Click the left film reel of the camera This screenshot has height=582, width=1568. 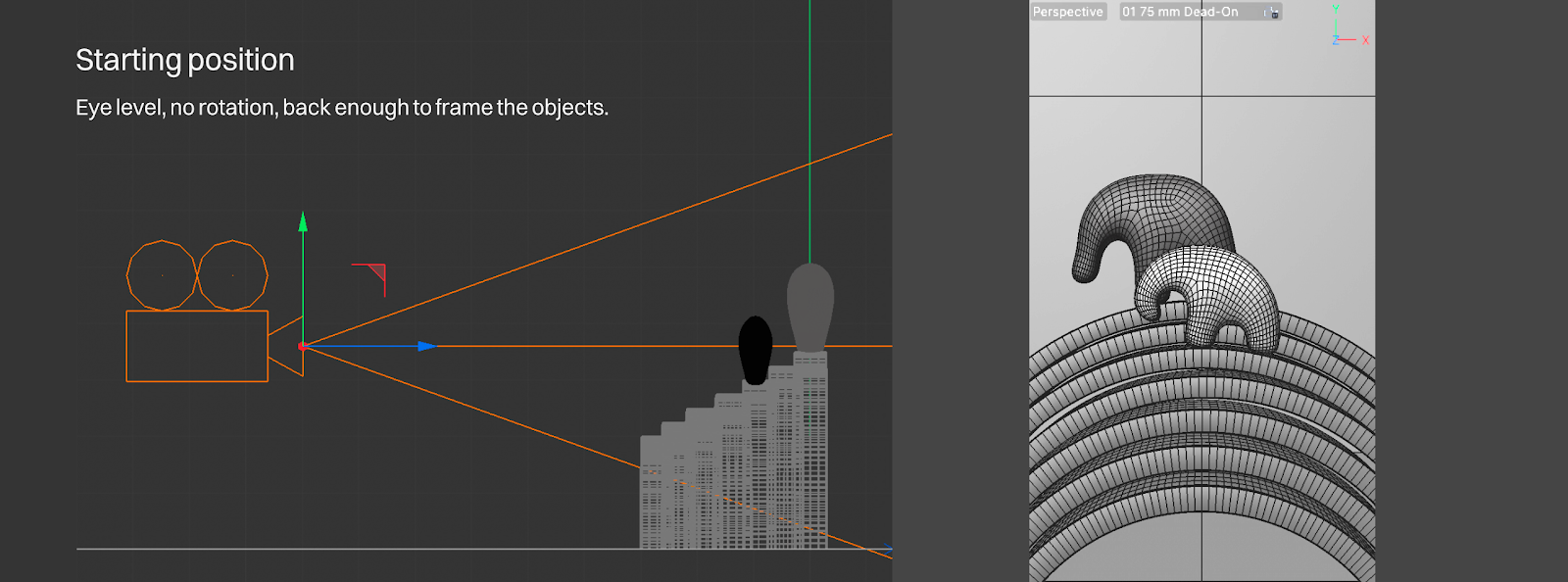tap(162, 275)
